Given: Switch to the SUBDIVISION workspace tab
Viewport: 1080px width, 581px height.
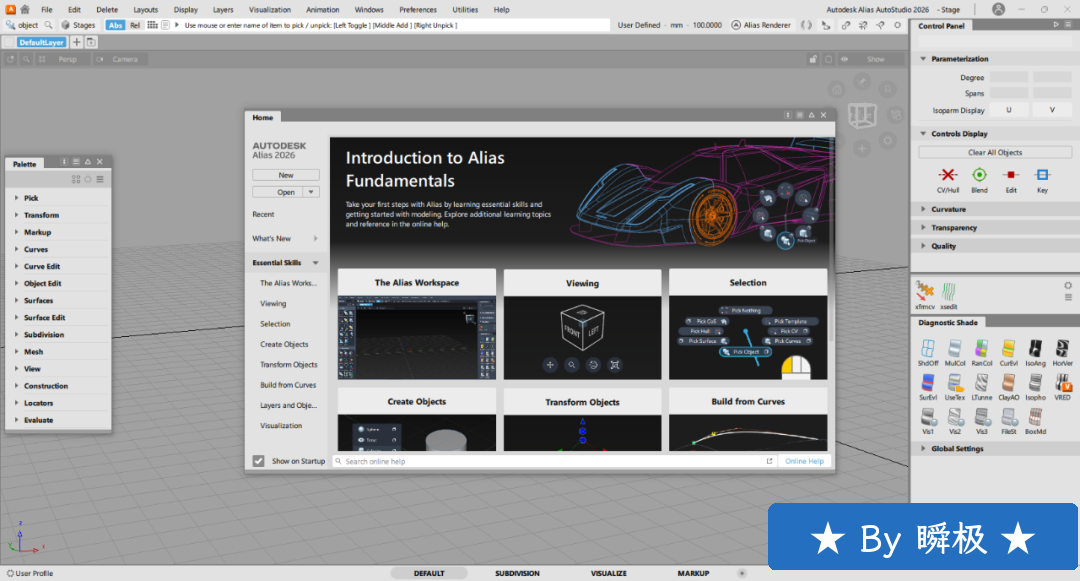Looking at the screenshot, I should tap(517, 573).
